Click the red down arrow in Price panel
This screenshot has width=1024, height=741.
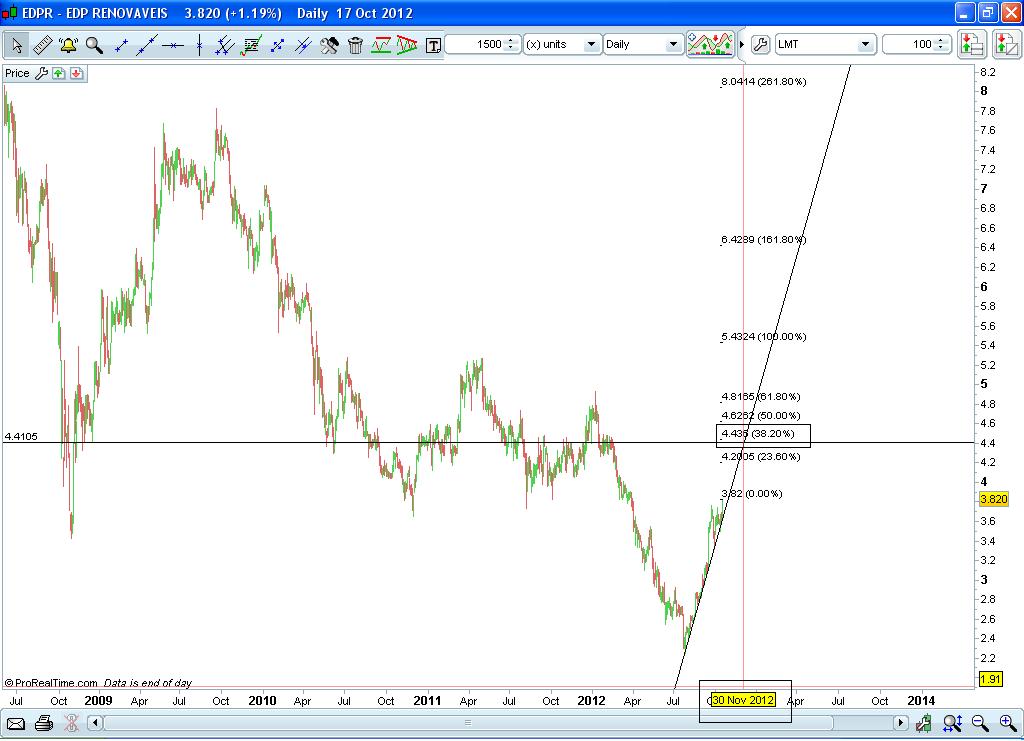[76, 73]
